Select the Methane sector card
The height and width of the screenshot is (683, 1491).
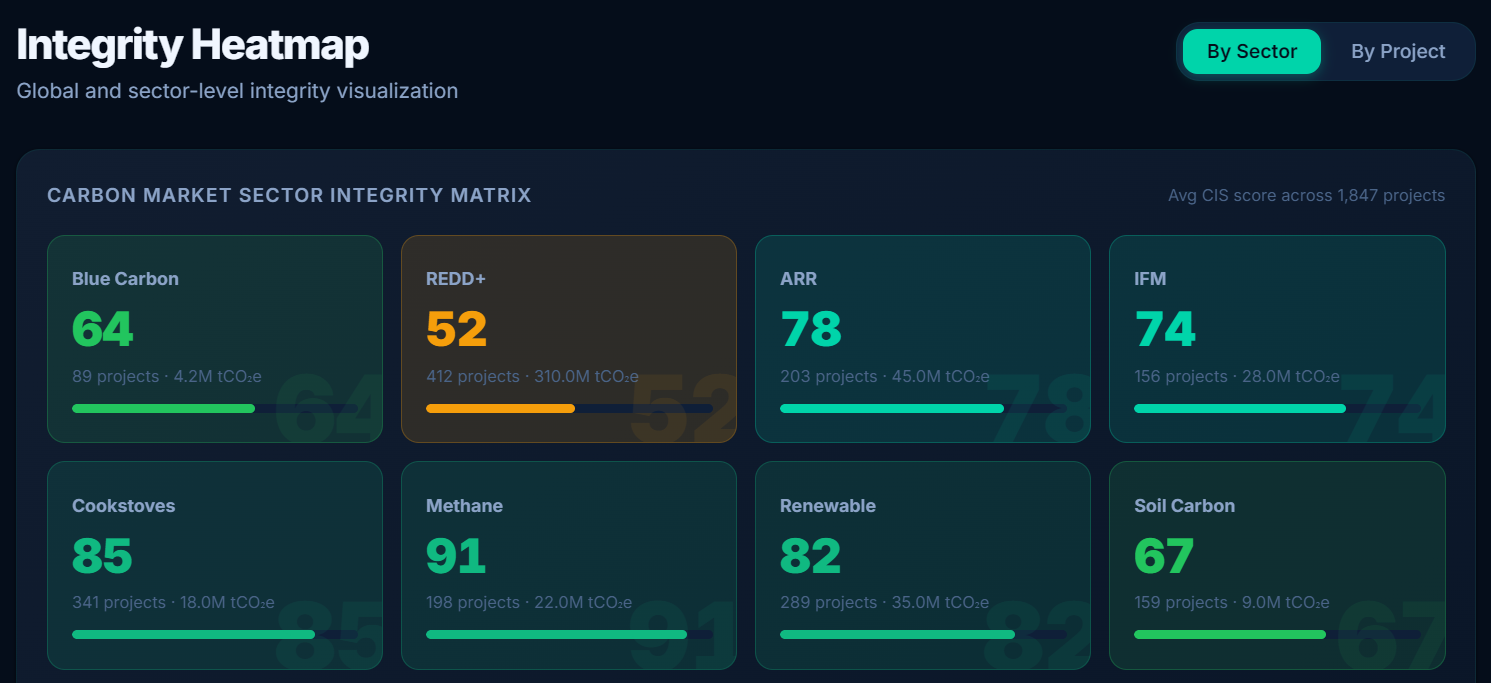point(569,565)
